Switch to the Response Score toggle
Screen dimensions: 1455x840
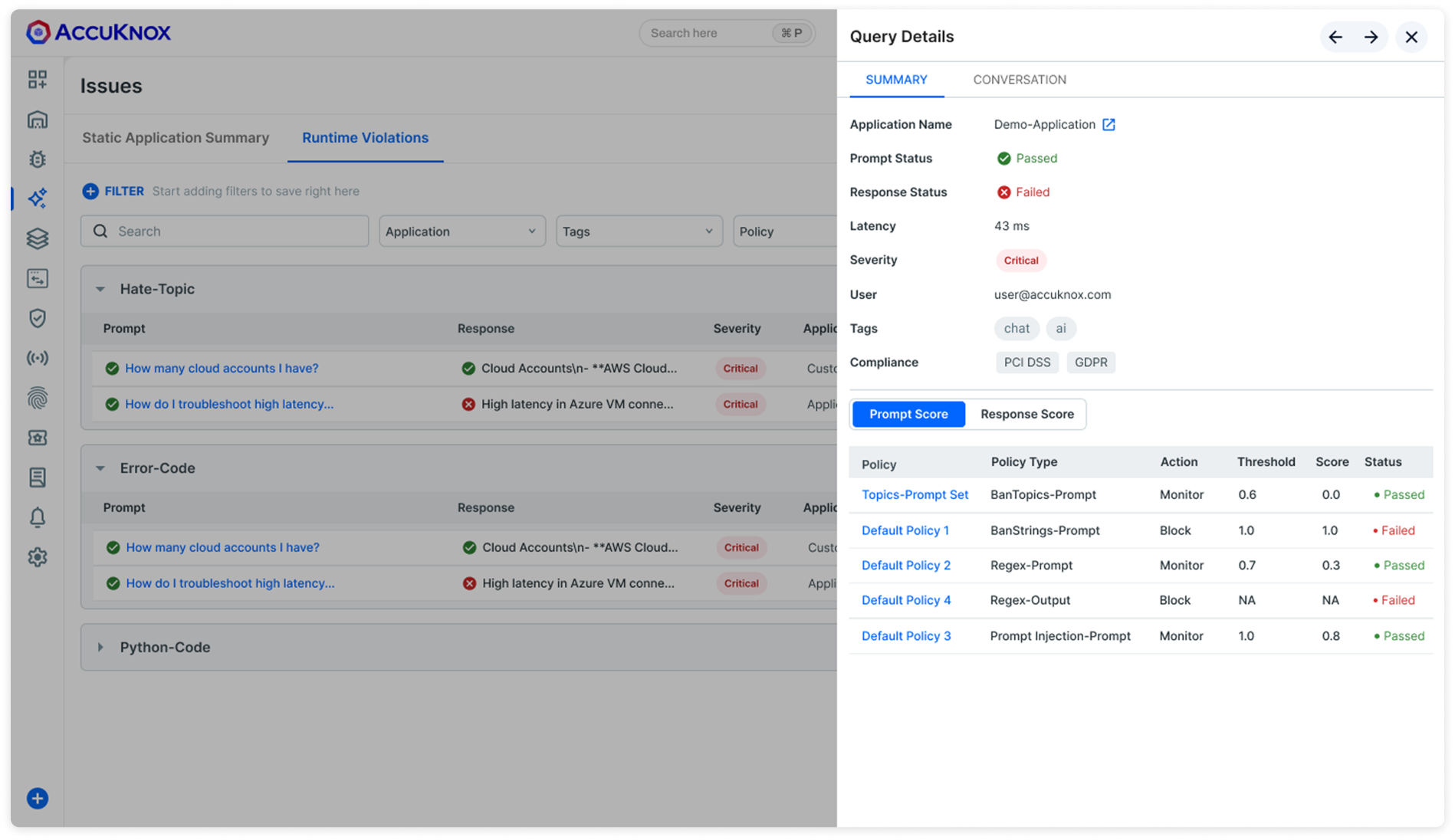pyautogui.click(x=1026, y=414)
